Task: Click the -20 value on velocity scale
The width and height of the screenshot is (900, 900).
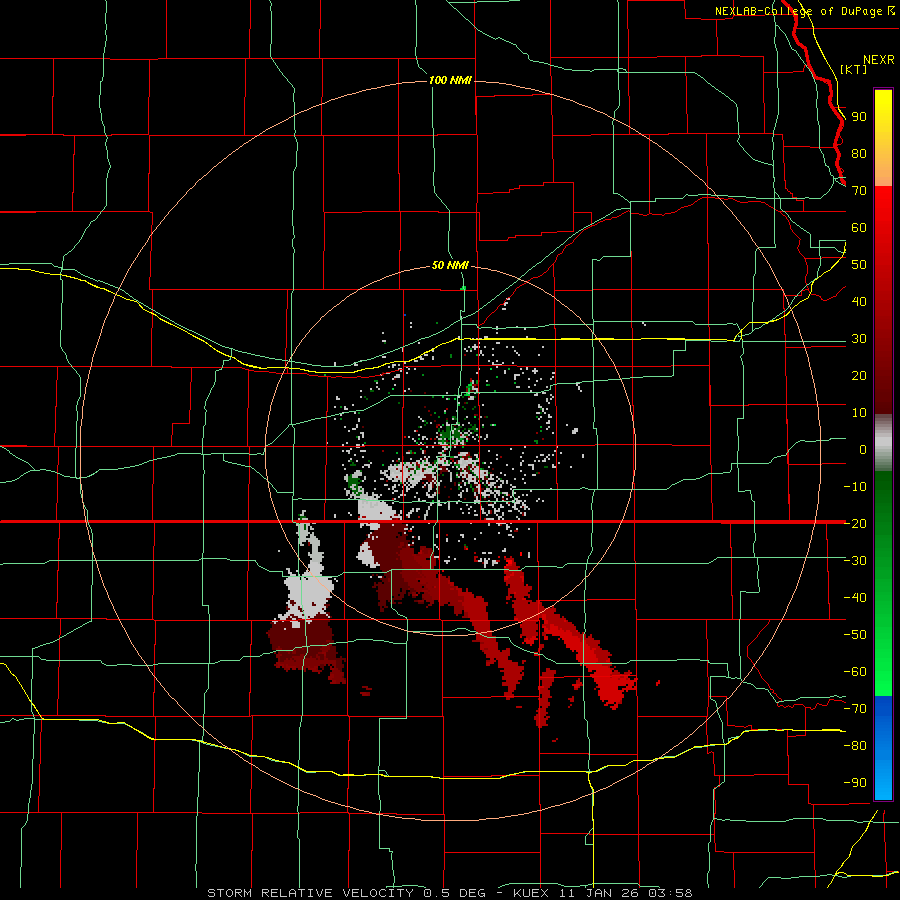Action: (x=855, y=523)
